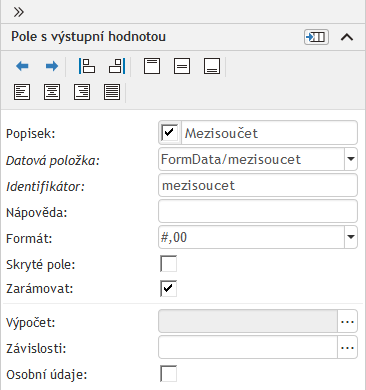This screenshot has width=366, height=390.
Task: Click the grayed Výpočet field
Action: click(x=248, y=322)
